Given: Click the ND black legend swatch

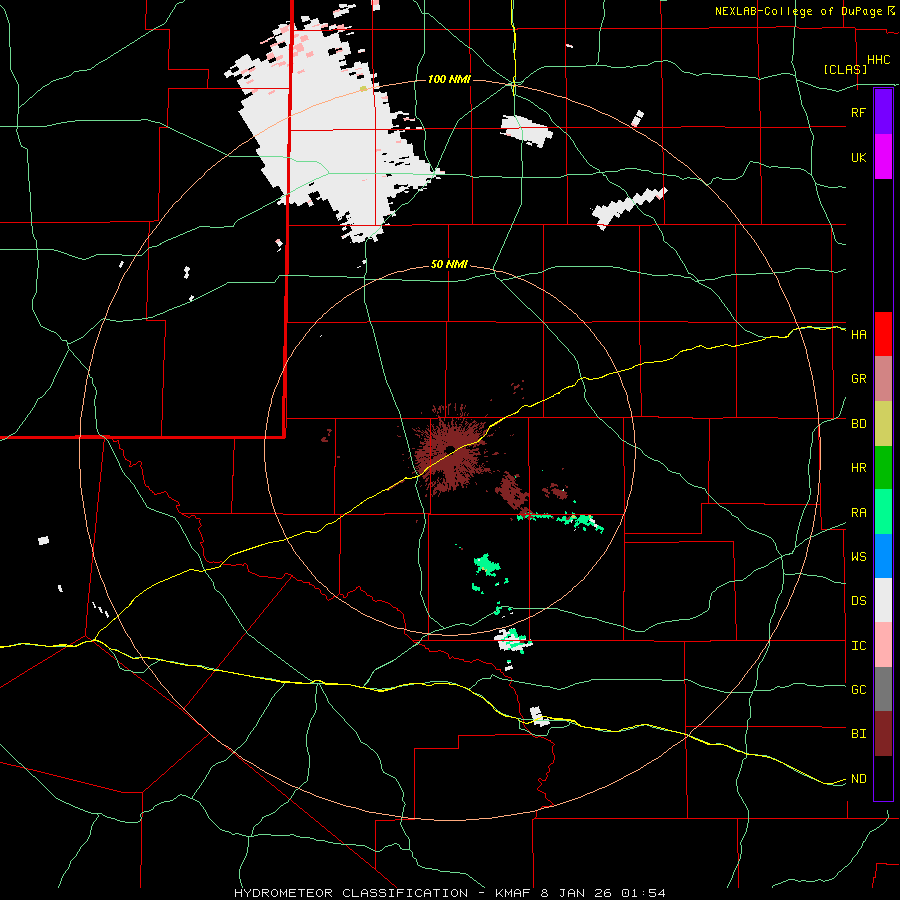Looking at the screenshot, I should (883, 778).
